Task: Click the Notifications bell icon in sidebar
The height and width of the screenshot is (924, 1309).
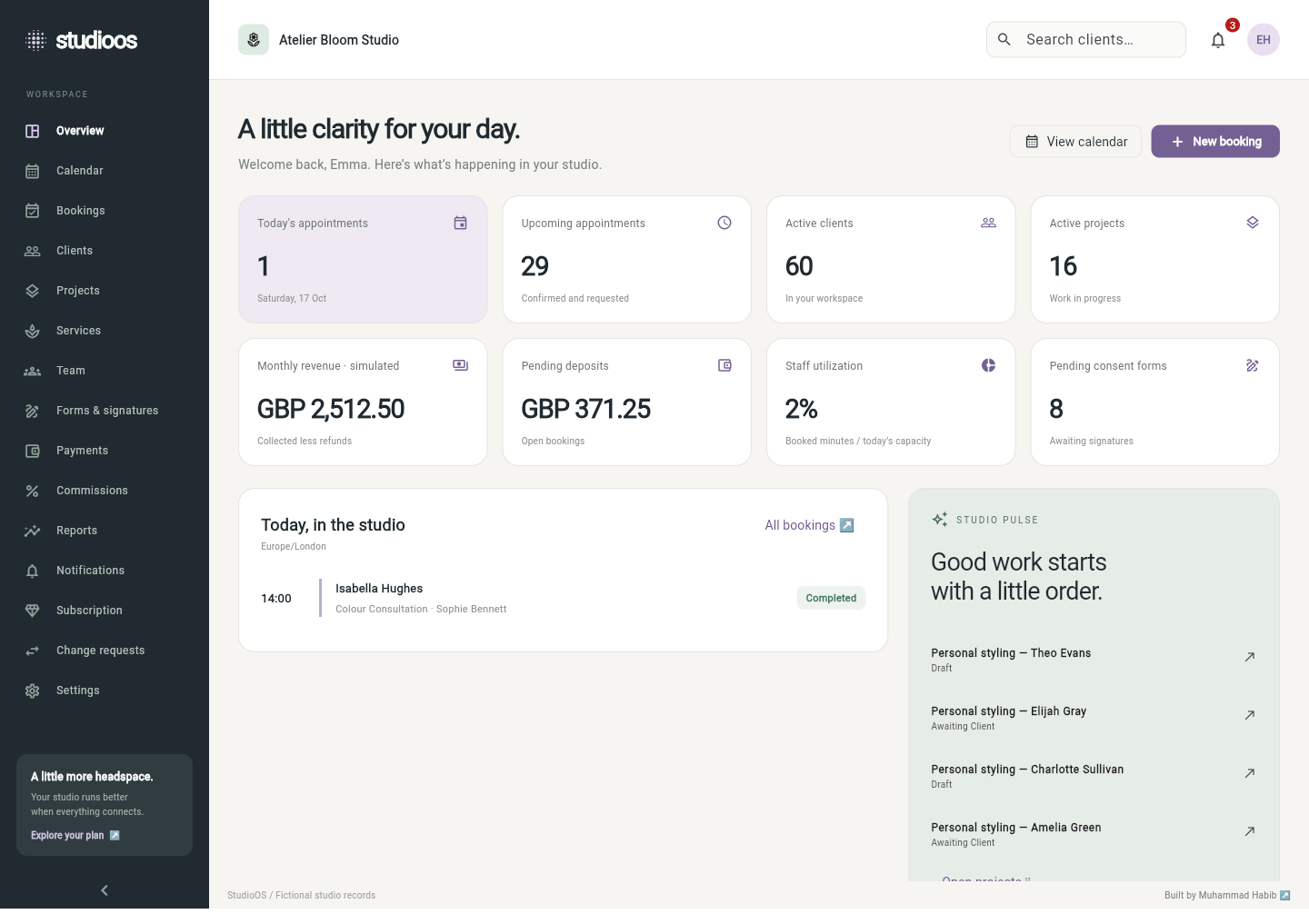Action: tap(33, 571)
